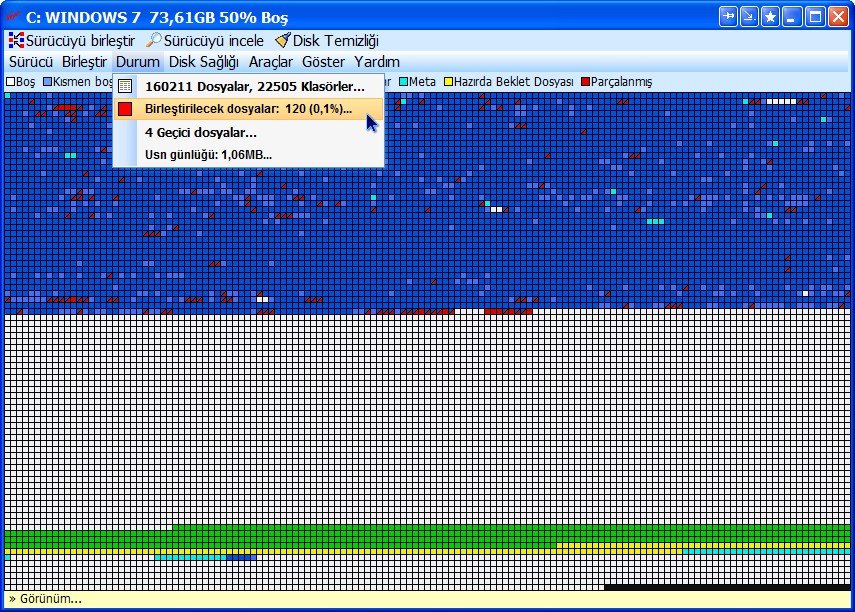Open the Araçlar menu

tap(270, 62)
